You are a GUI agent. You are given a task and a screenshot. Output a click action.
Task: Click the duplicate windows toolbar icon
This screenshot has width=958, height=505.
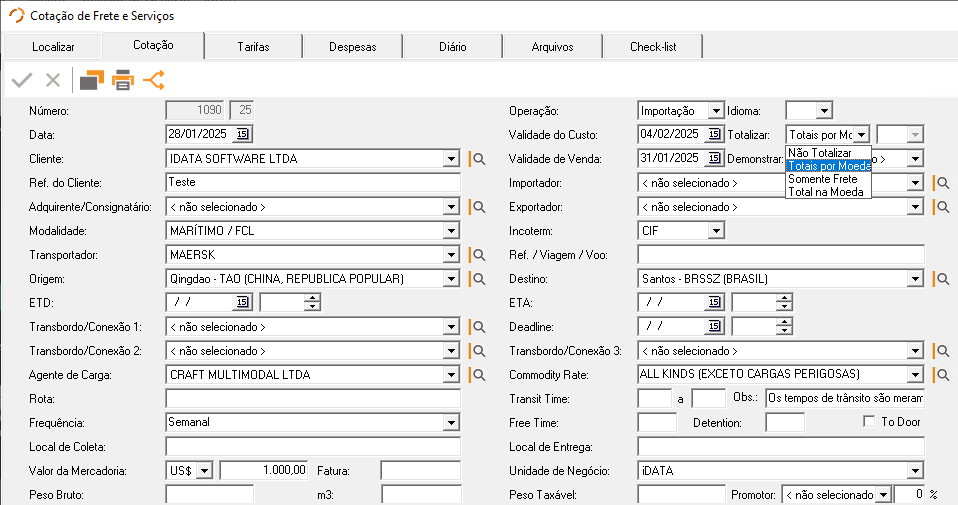pyautogui.click(x=92, y=80)
